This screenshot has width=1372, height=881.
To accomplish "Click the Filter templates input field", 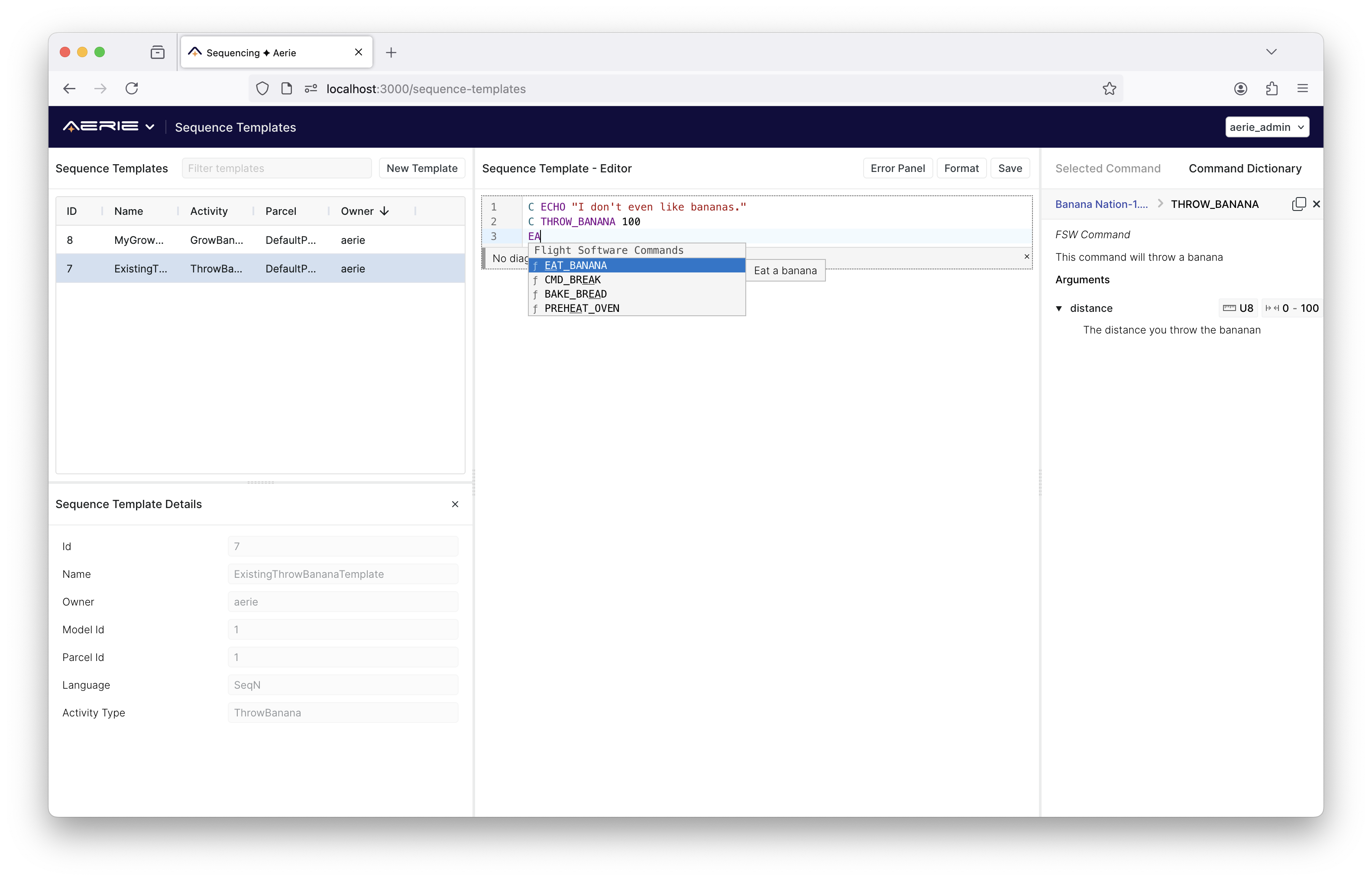I will click(x=276, y=168).
